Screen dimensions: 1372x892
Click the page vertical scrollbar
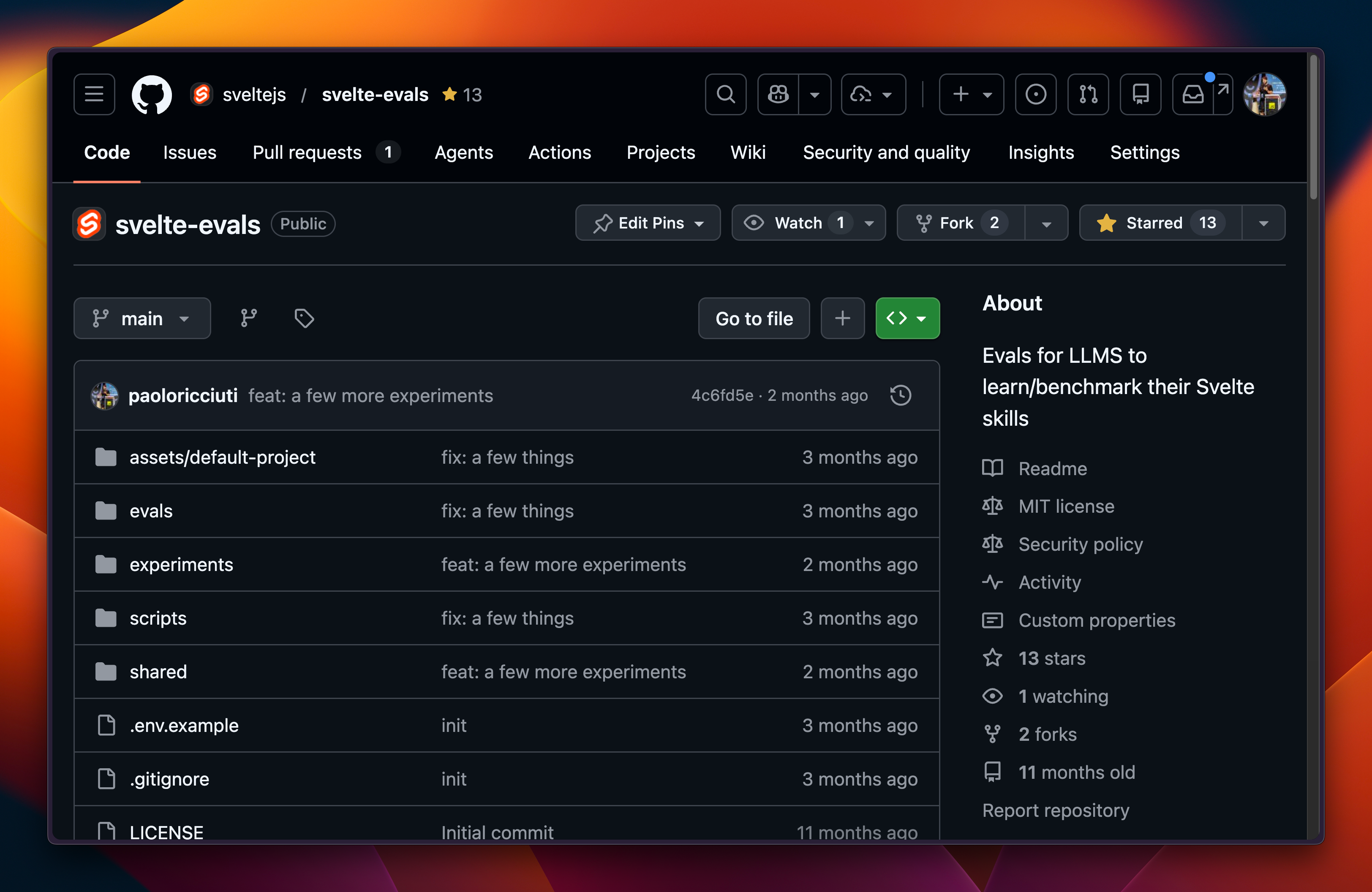point(1313,127)
